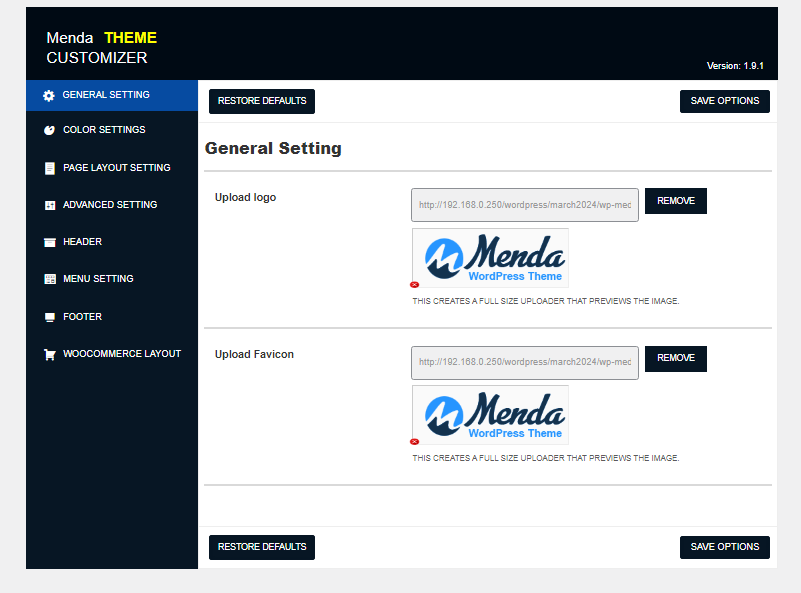Open Advanced Setting via its sidebar icon

point(49,205)
